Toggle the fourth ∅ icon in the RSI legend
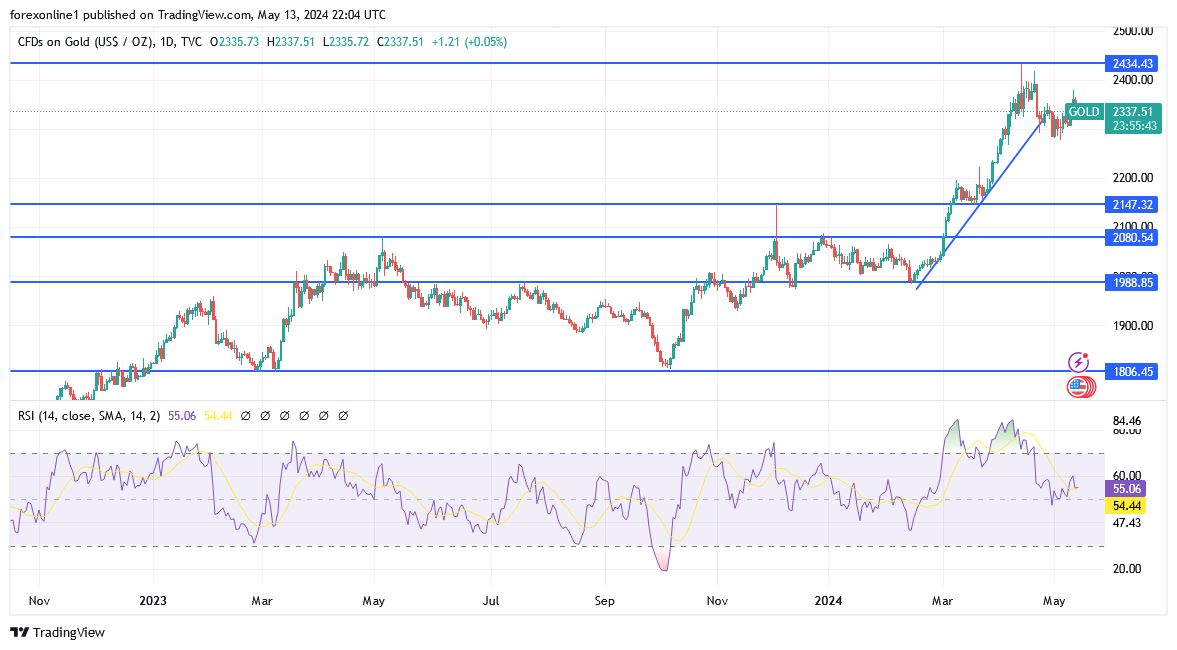The width and height of the screenshot is (1177, 650). [x=304, y=415]
